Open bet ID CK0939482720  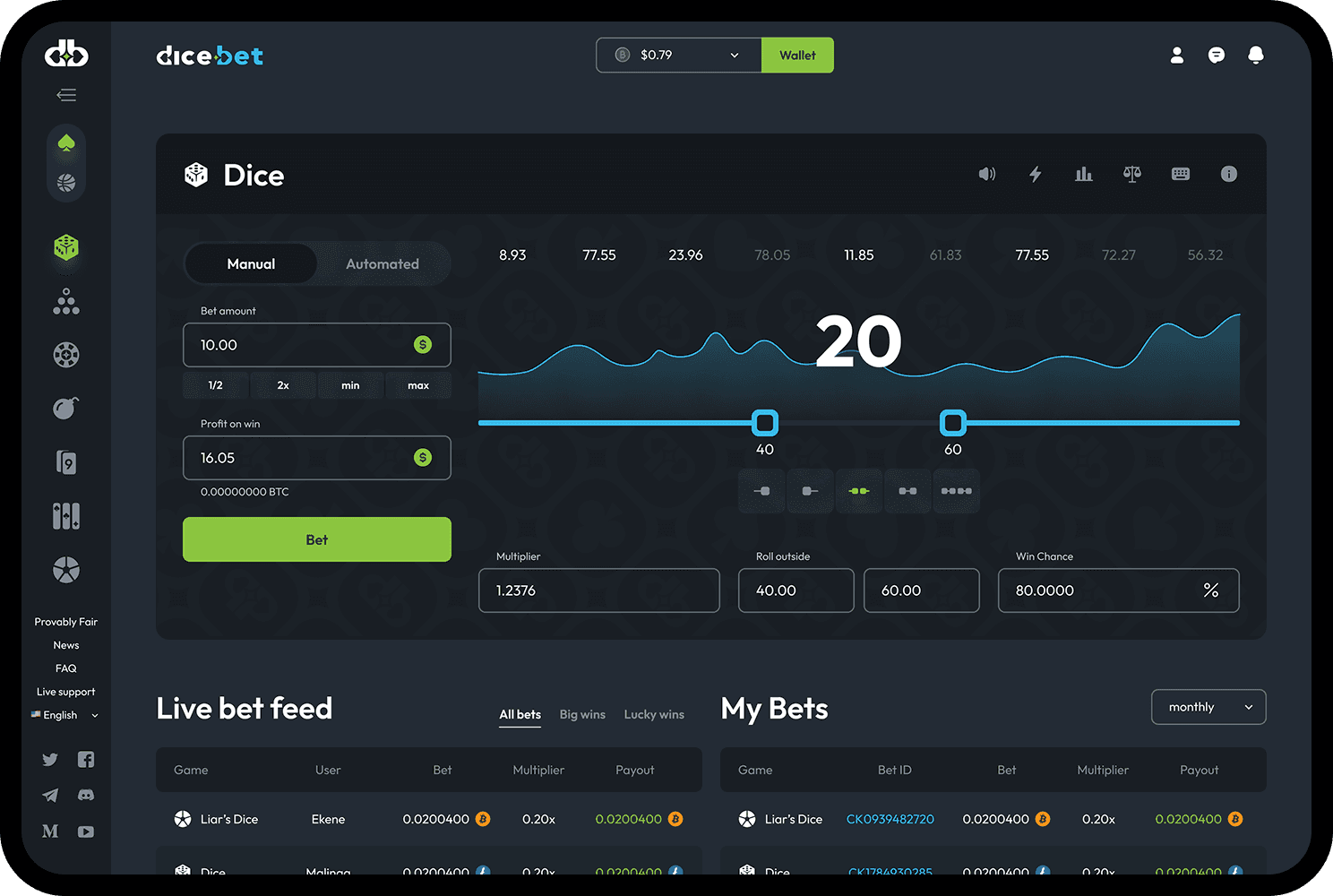890,819
